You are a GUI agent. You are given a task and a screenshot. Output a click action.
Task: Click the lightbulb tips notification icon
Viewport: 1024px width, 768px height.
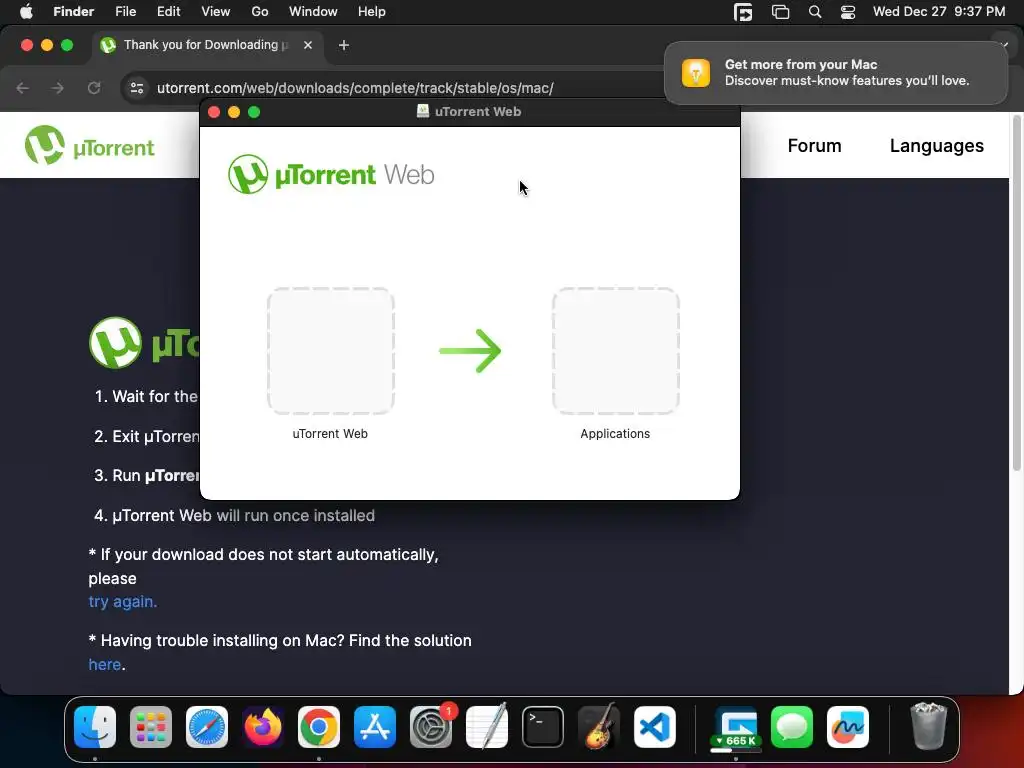click(x=696, y=72)
